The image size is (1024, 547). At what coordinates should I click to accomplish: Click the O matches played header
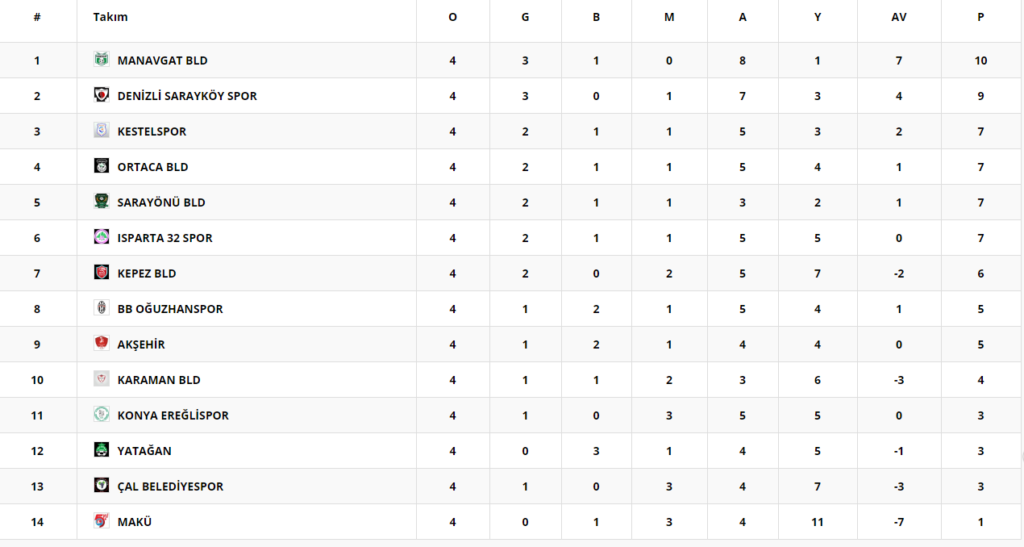[x=453, y=17]
